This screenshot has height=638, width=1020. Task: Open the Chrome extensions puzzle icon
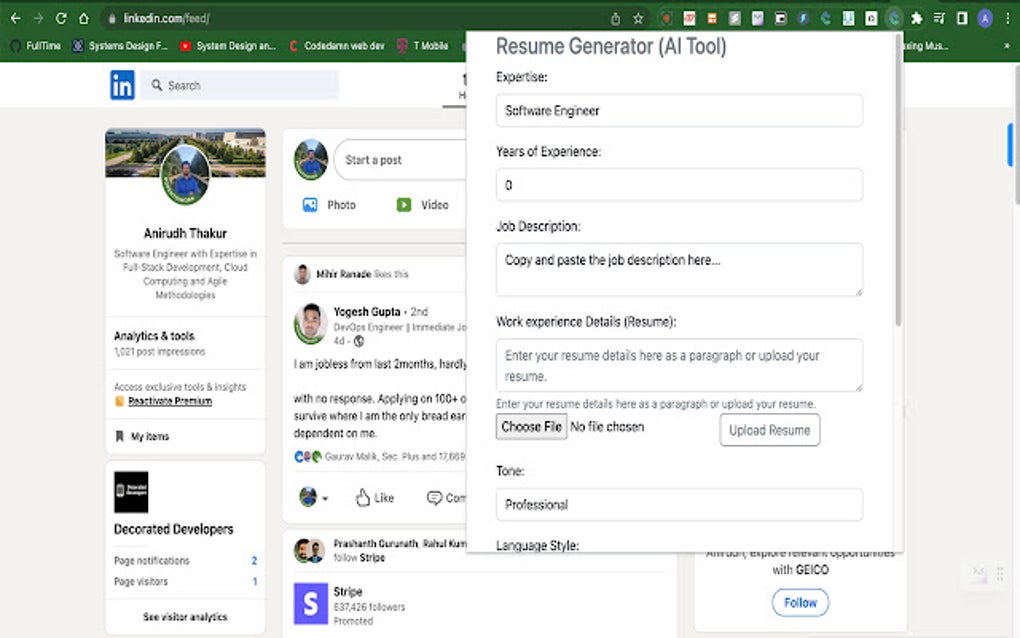pyautogui.click(x=916, y=18)
